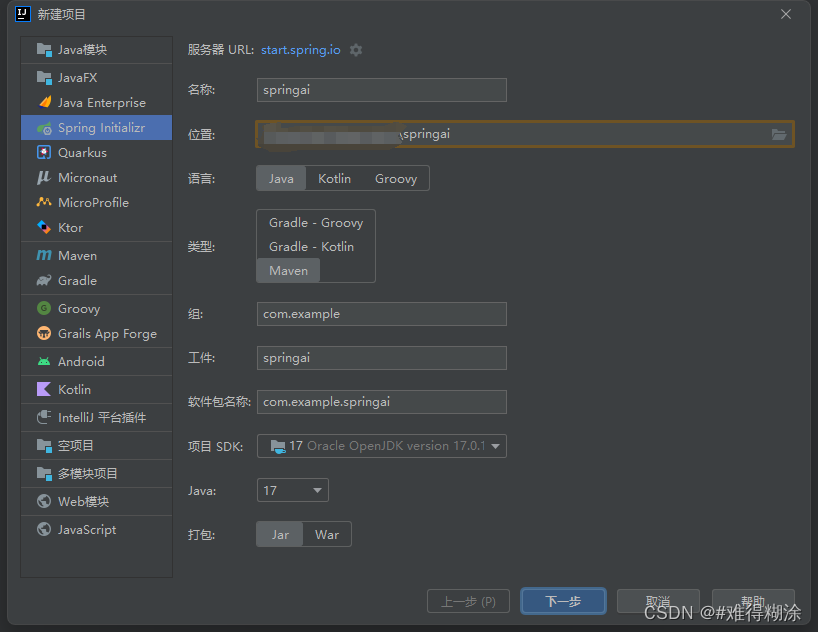Choose Gradle - Kotlin build type
This screenshot has width=818, height=632.
click(x=311, y=246)
